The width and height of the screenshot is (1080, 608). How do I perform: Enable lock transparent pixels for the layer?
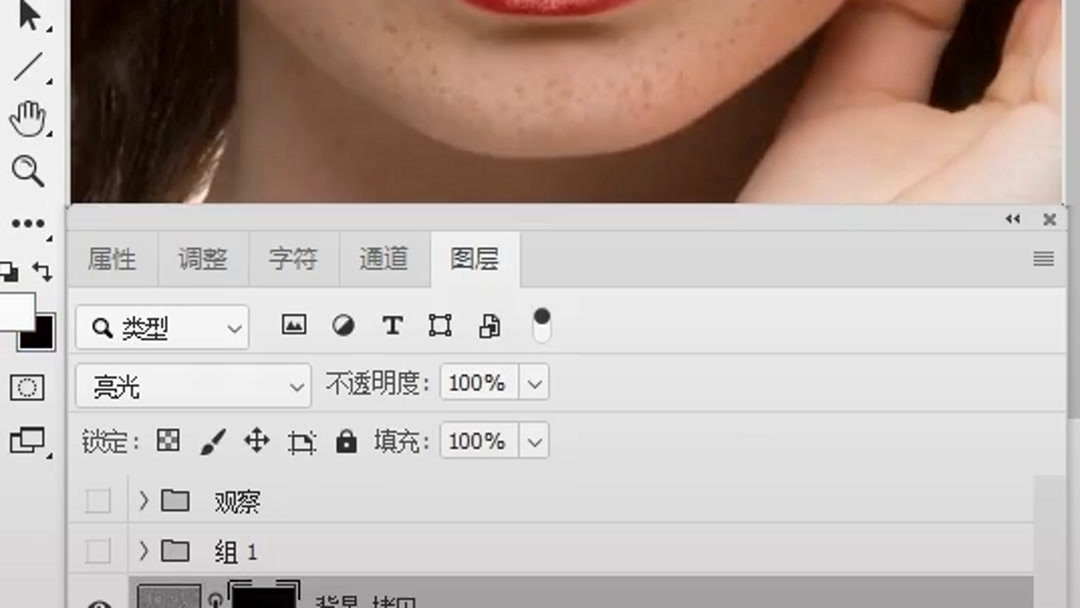point(168,440)
